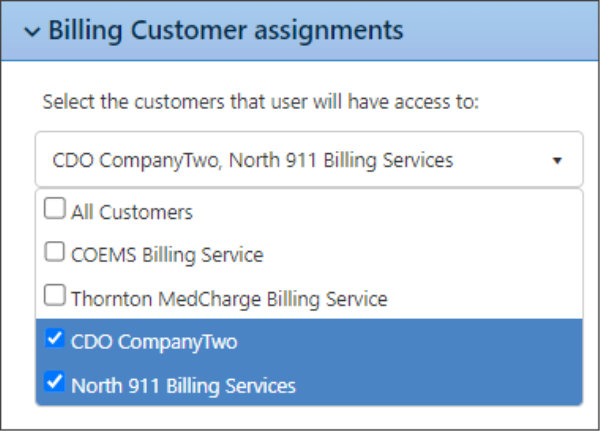Open the customer selection dropdown arrow
Screen dimensions: 600x431
click(x=557, y=160)
